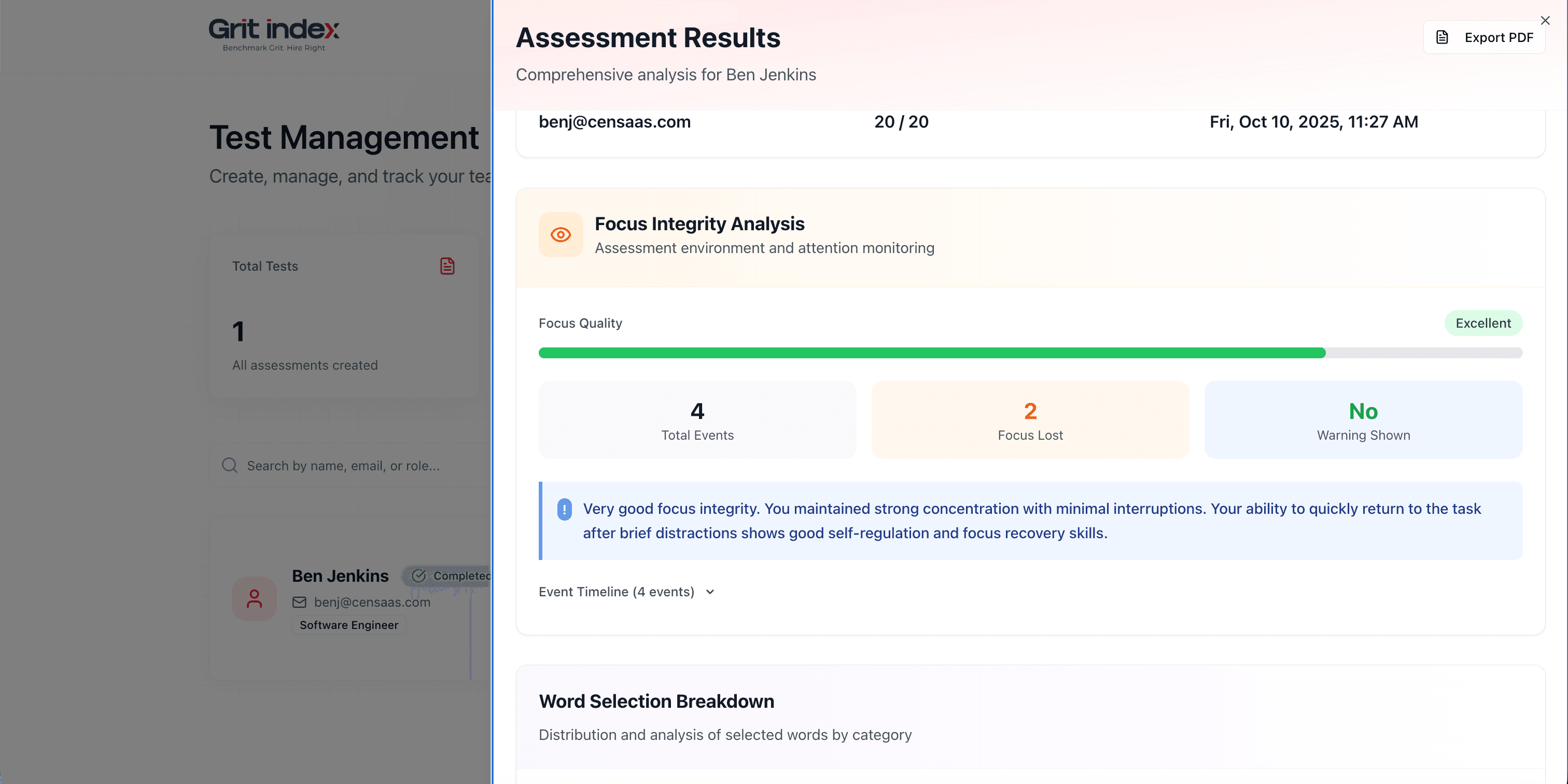
Task: Select the Focus Lost stat card
Action: tap(1030, 420)
